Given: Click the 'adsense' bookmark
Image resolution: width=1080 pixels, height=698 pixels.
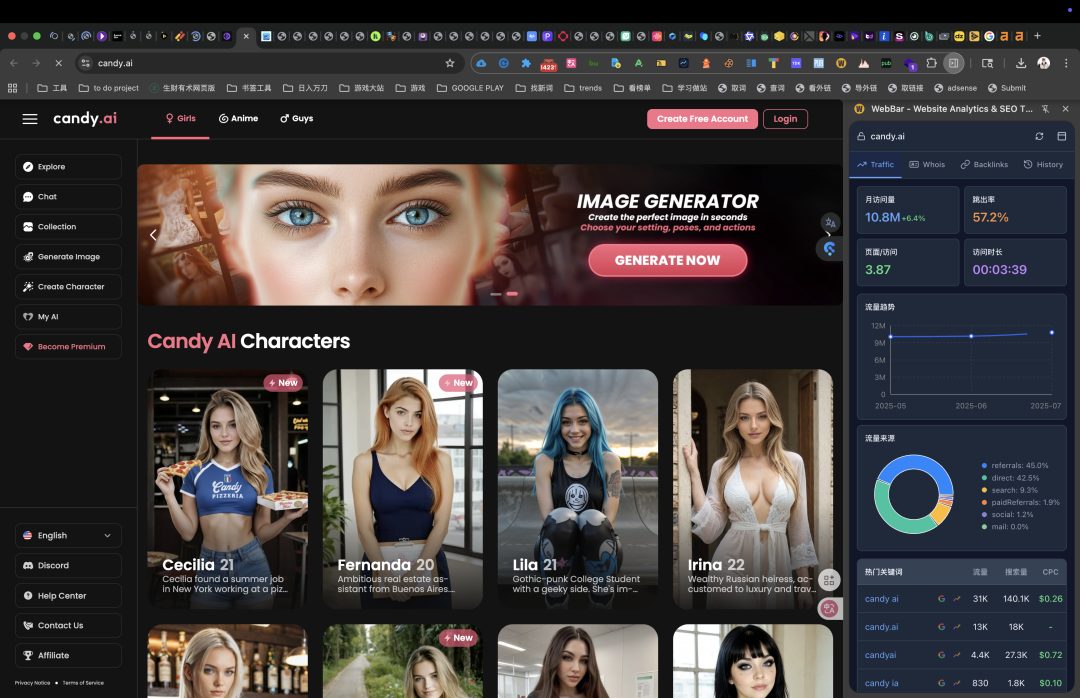Looking at the screenshot, I should tap(955, 88).
